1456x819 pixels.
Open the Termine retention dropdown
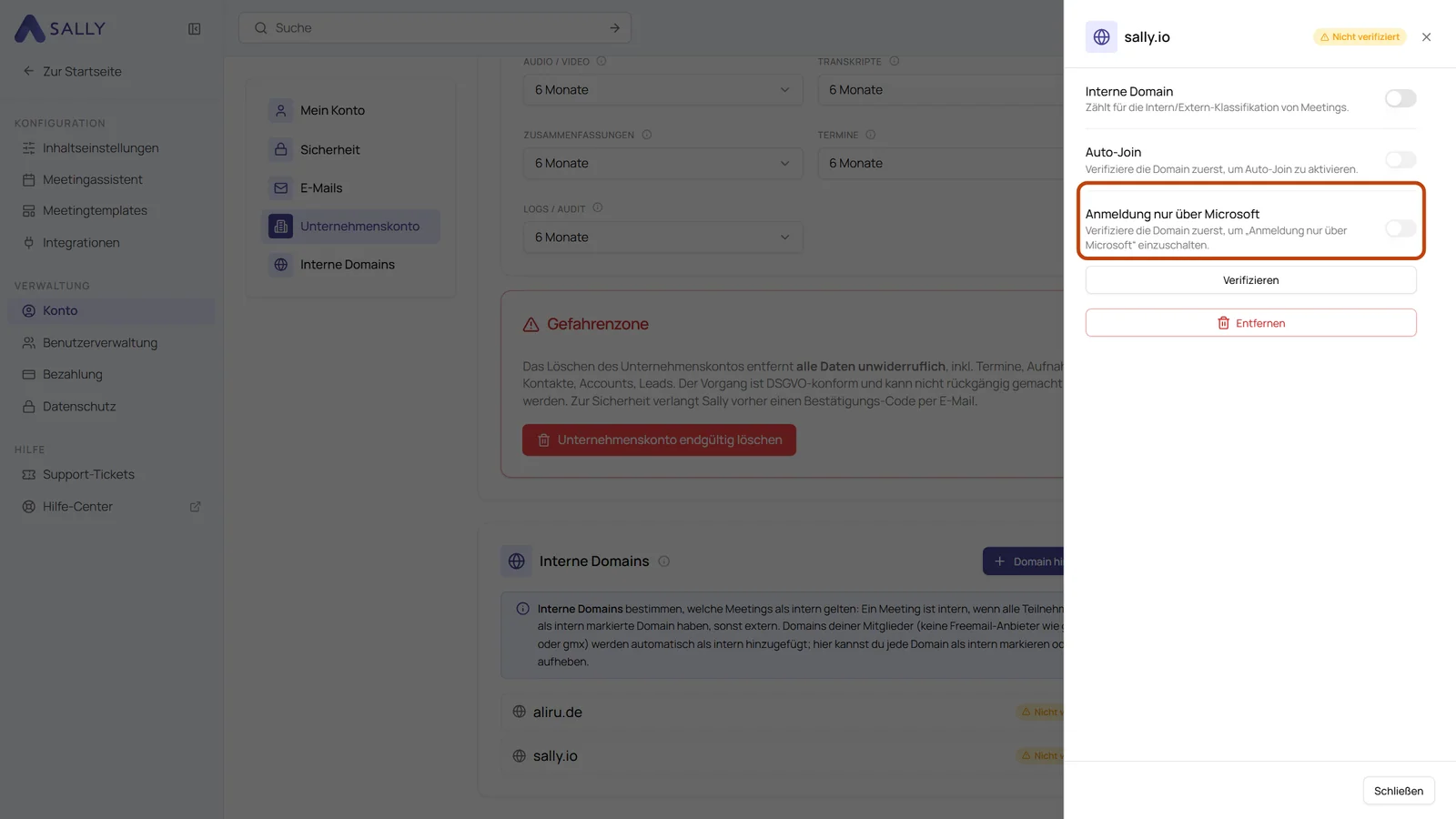[940, 164]
